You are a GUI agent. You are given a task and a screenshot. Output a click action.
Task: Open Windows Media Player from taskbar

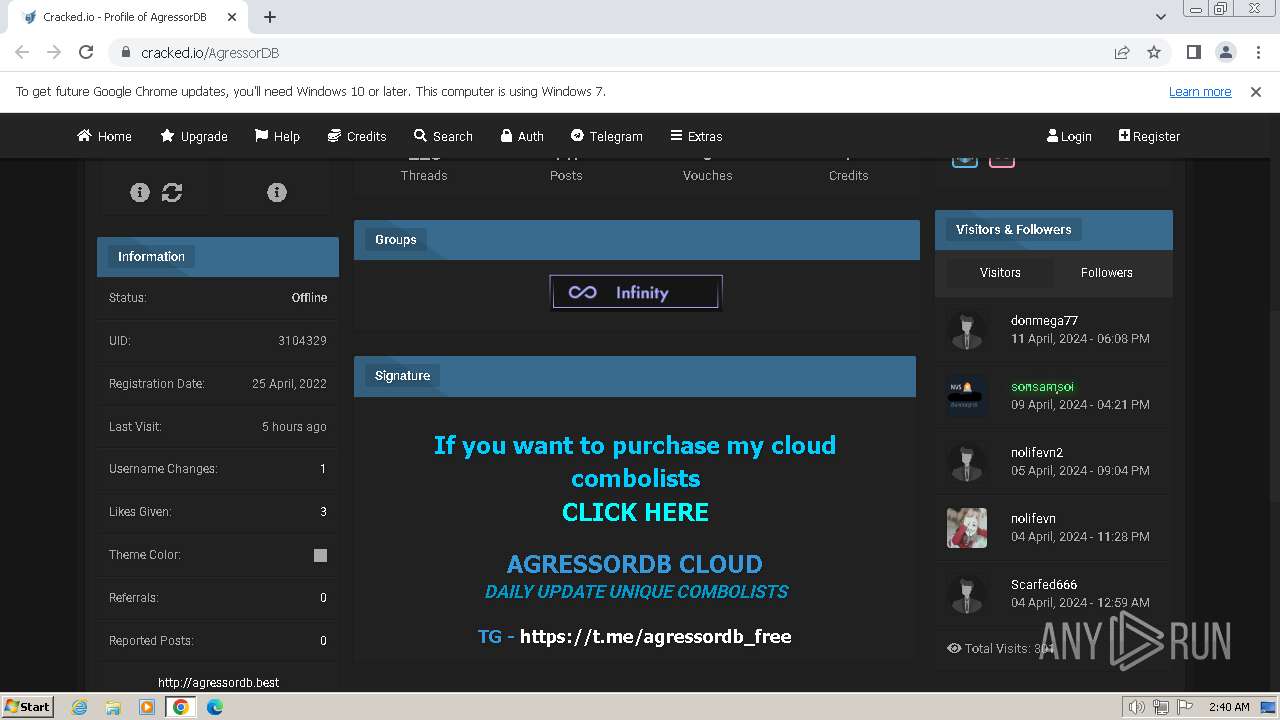[147, 707]
